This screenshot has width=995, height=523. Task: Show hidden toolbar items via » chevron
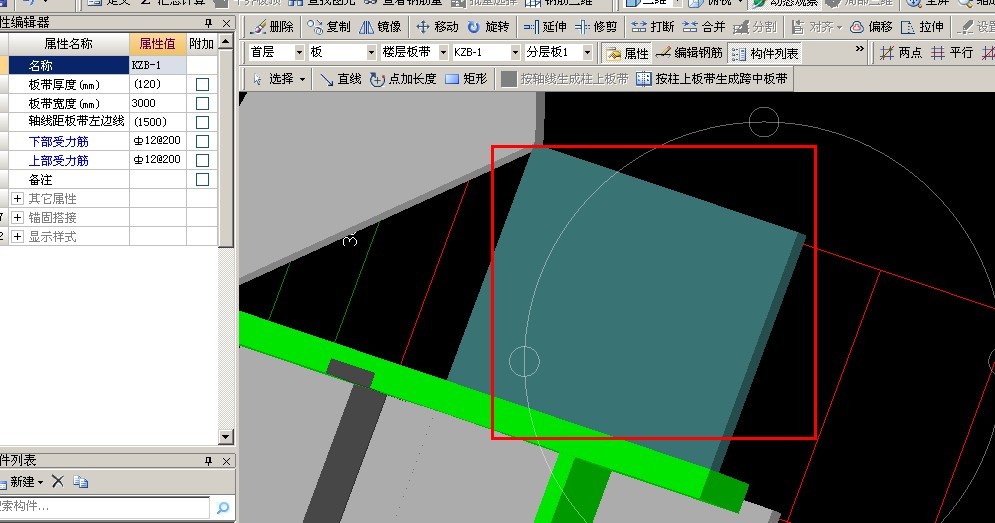860,49
